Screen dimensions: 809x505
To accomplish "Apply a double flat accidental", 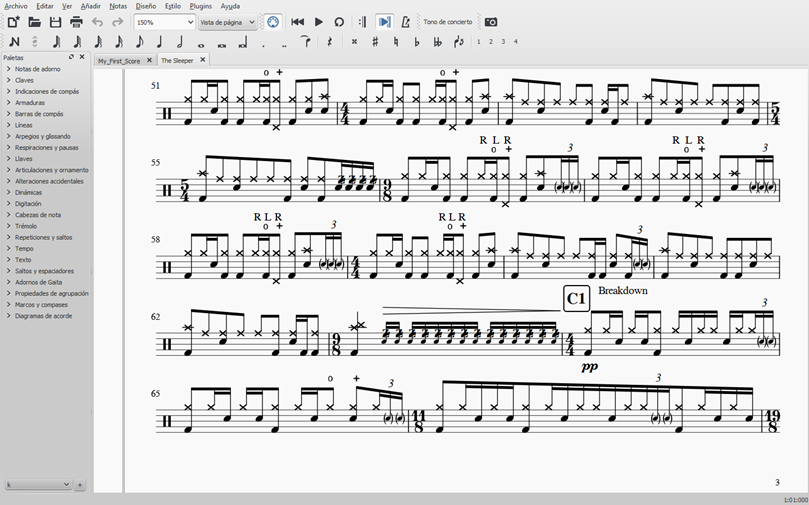I will tap(438, 42).
